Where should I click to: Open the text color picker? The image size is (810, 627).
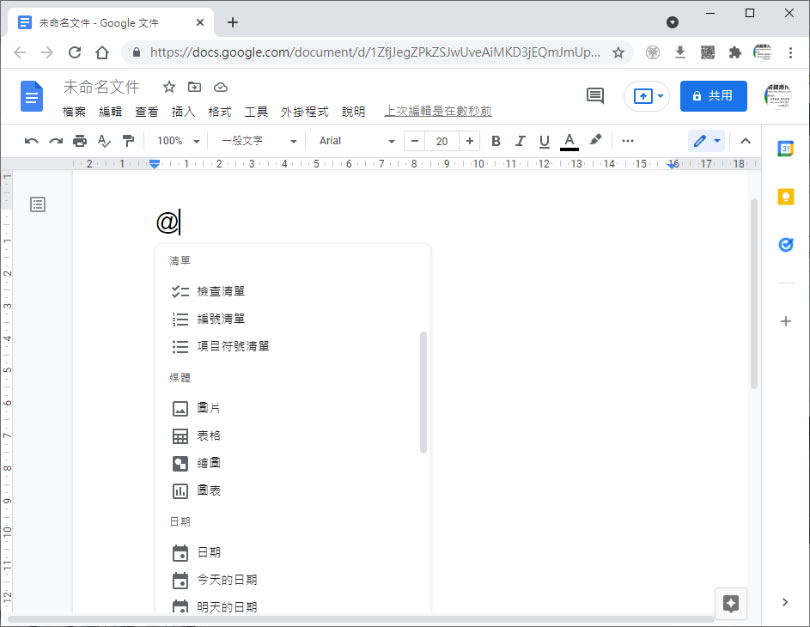click(x=569, y=141)
